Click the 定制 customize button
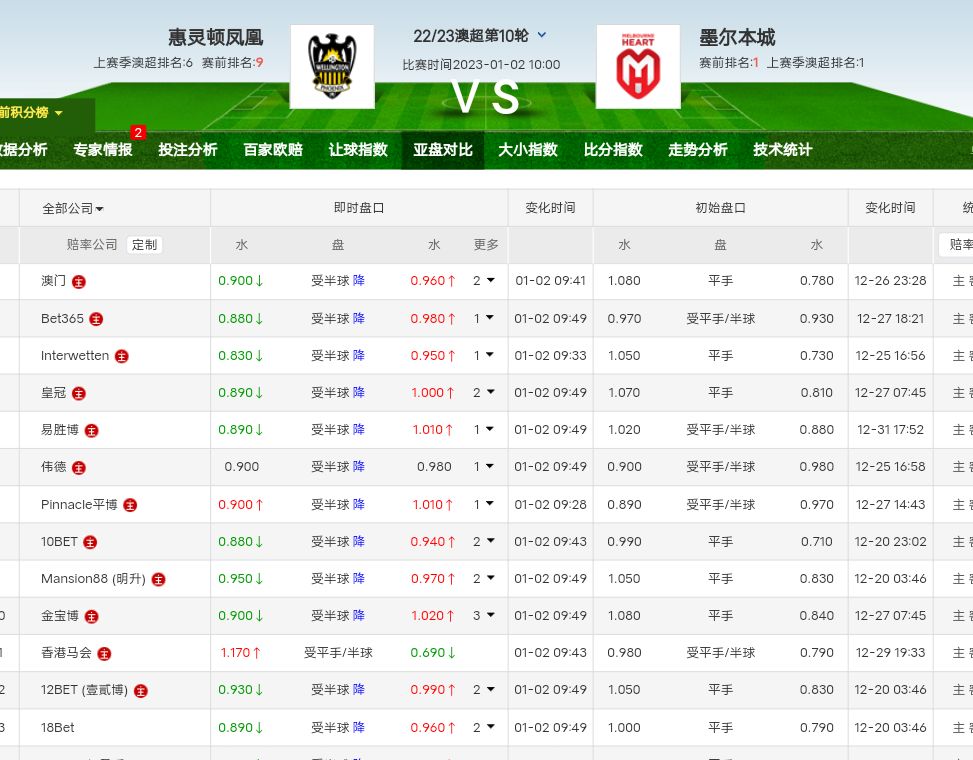Image resolution: width=973 pixels, height=760 pixels. point(144,245)
